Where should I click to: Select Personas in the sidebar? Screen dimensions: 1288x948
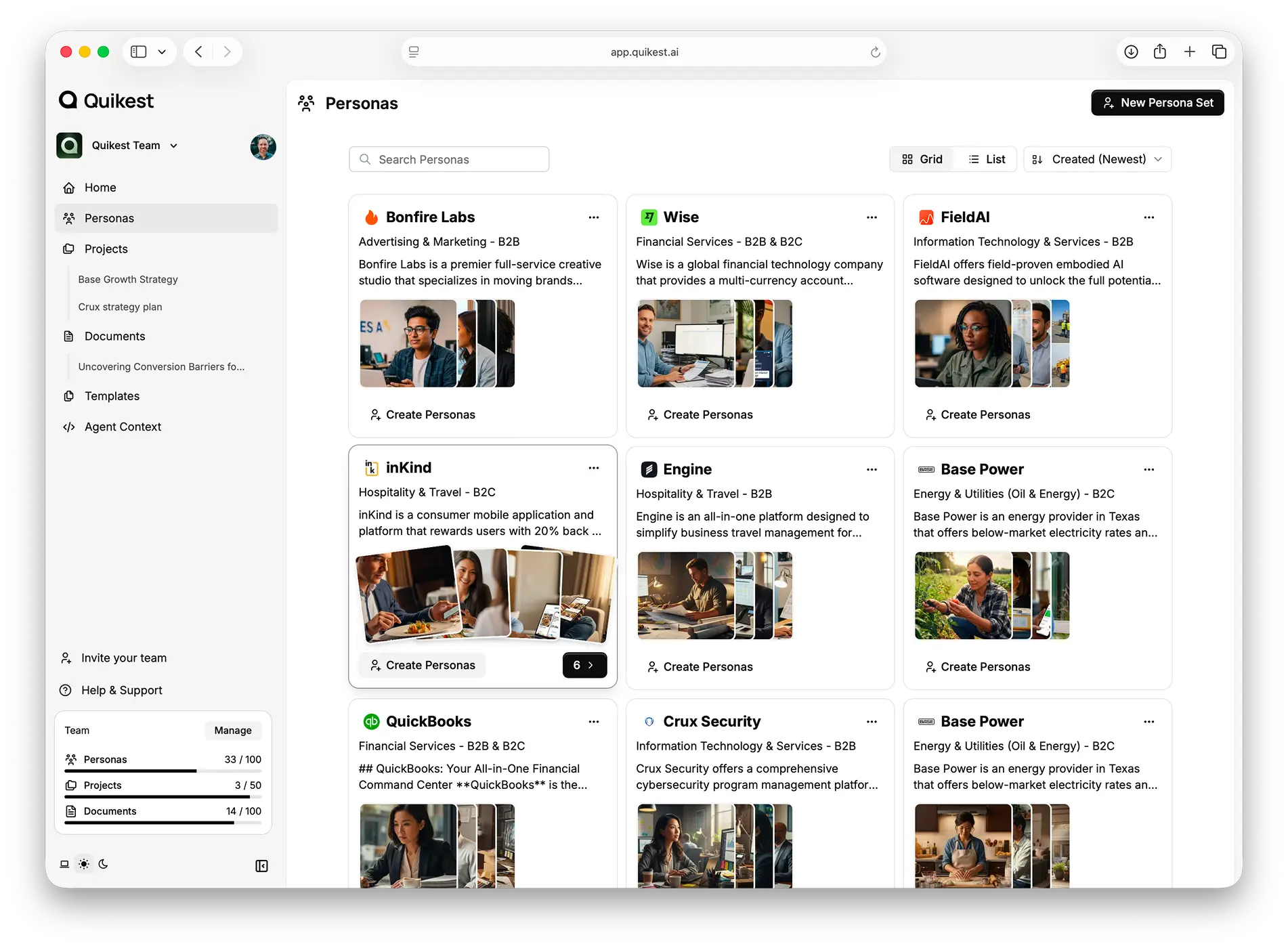pyautogui.click(x=166, y=218)
